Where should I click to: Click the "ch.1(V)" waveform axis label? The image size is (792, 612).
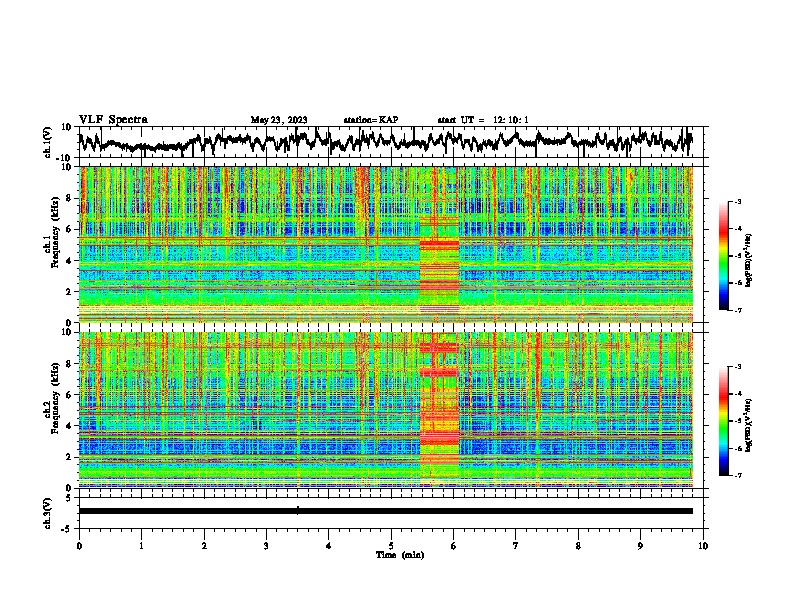point(48,142)
